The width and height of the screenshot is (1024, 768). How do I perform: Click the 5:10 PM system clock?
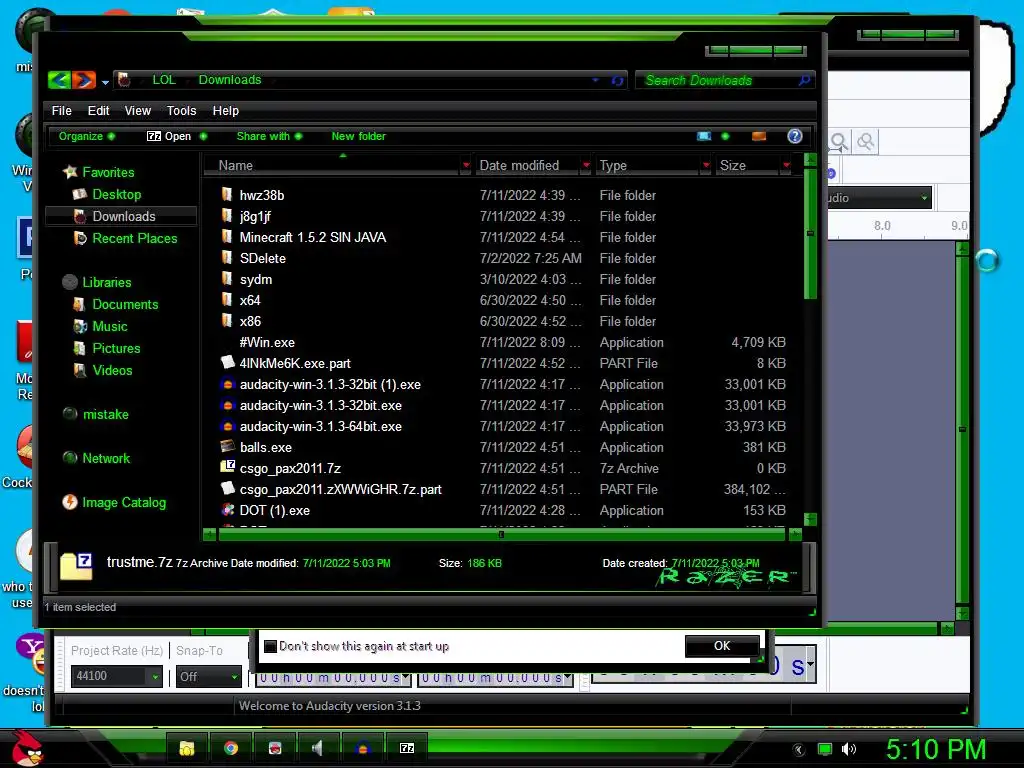click(x=936, y=749)
